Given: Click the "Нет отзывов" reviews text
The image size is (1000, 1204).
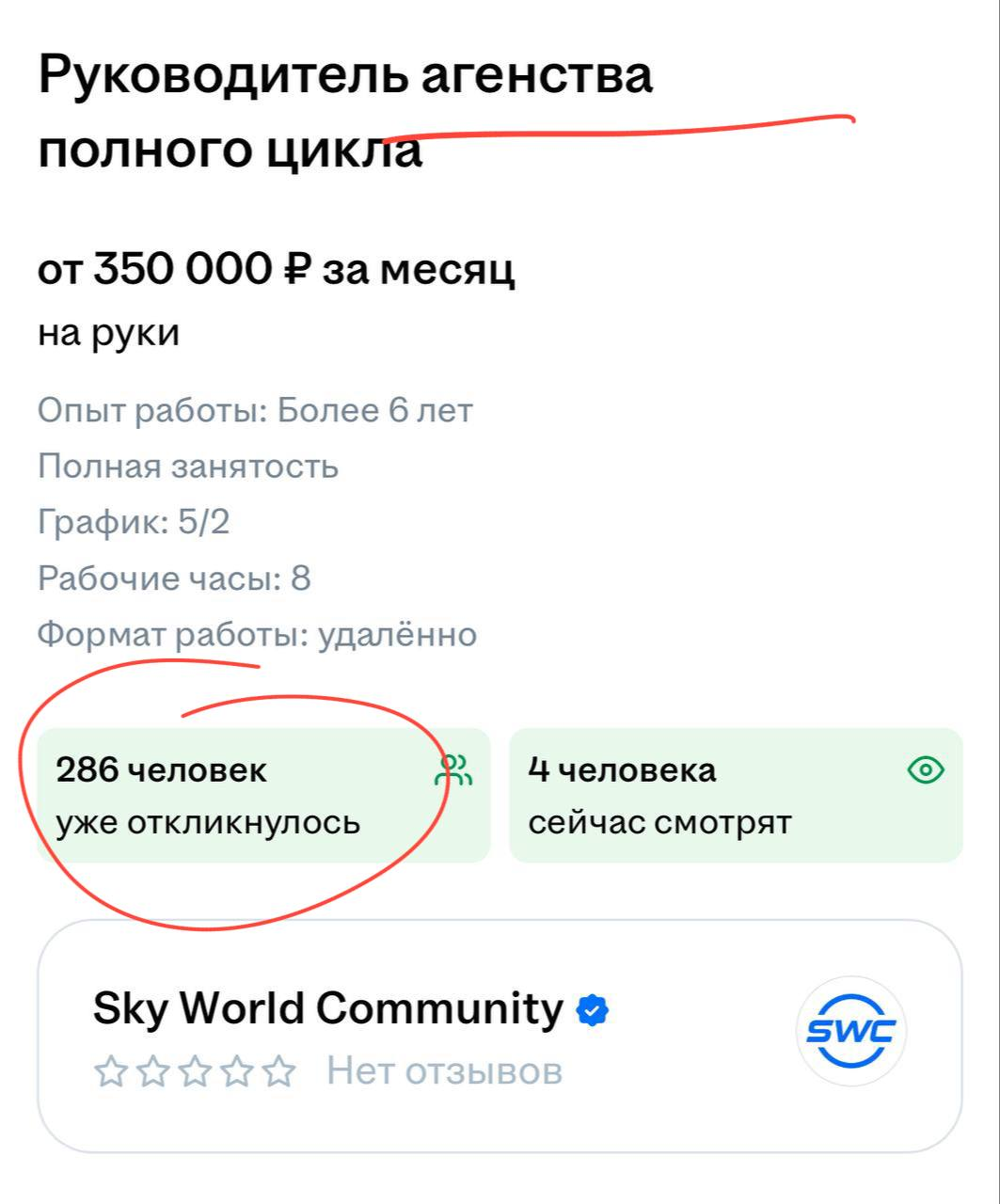Looking at the screenshot, I should [x=444, y=1071].
